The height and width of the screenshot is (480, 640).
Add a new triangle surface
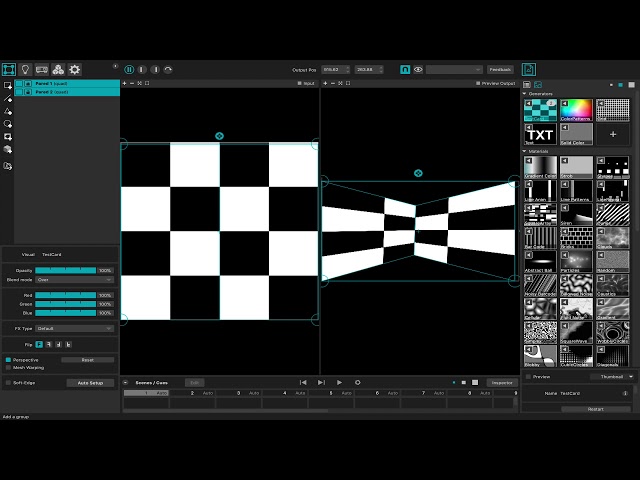point(7,111)
